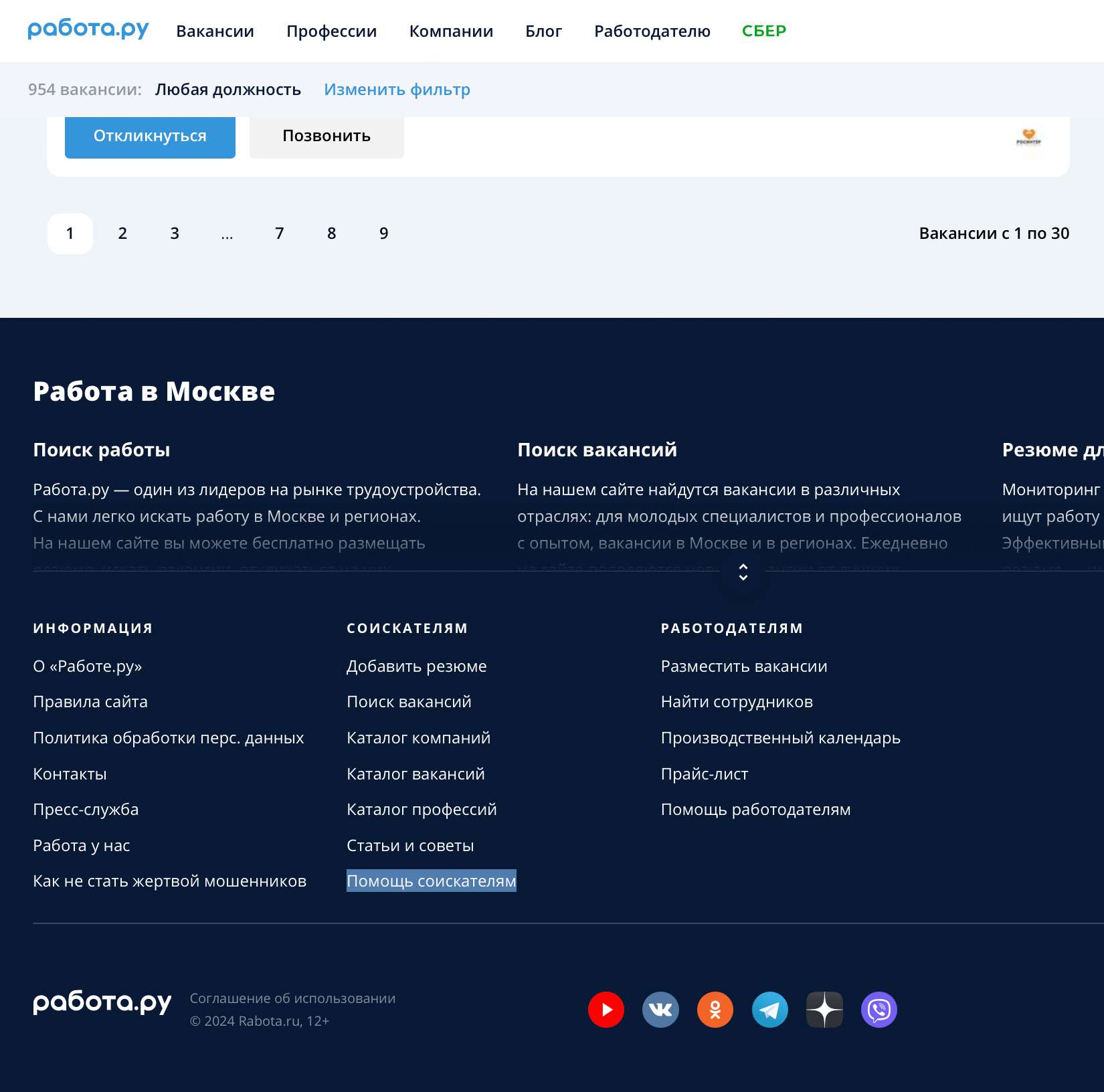Image resolution: width=1104 pixels, height=1092 pixels.
Task: Open Найти сотрудников footer link
Action: (x=737, y=702)
